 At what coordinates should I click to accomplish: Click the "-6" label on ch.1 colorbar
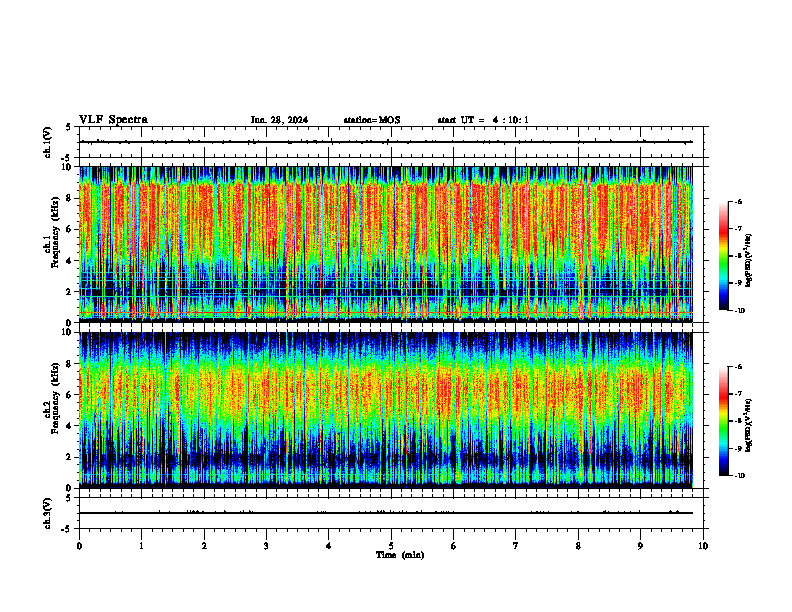pyautogui.click(x=738, y=201)
